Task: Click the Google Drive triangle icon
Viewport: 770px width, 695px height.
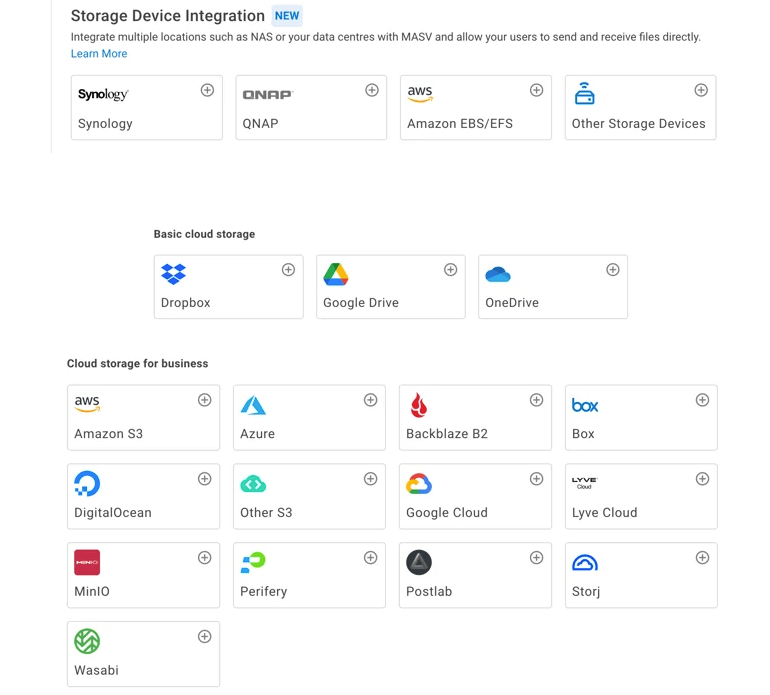Action: (x=336, y=274)
